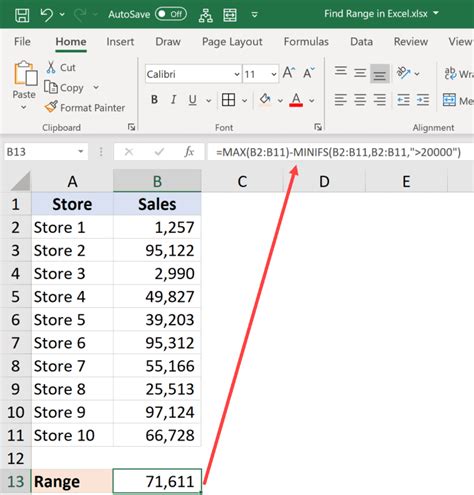Open the Draw tab
Image resolution: width=474 pixels, height=495 pixels.
pyautogui.click(x=168, y=42)
